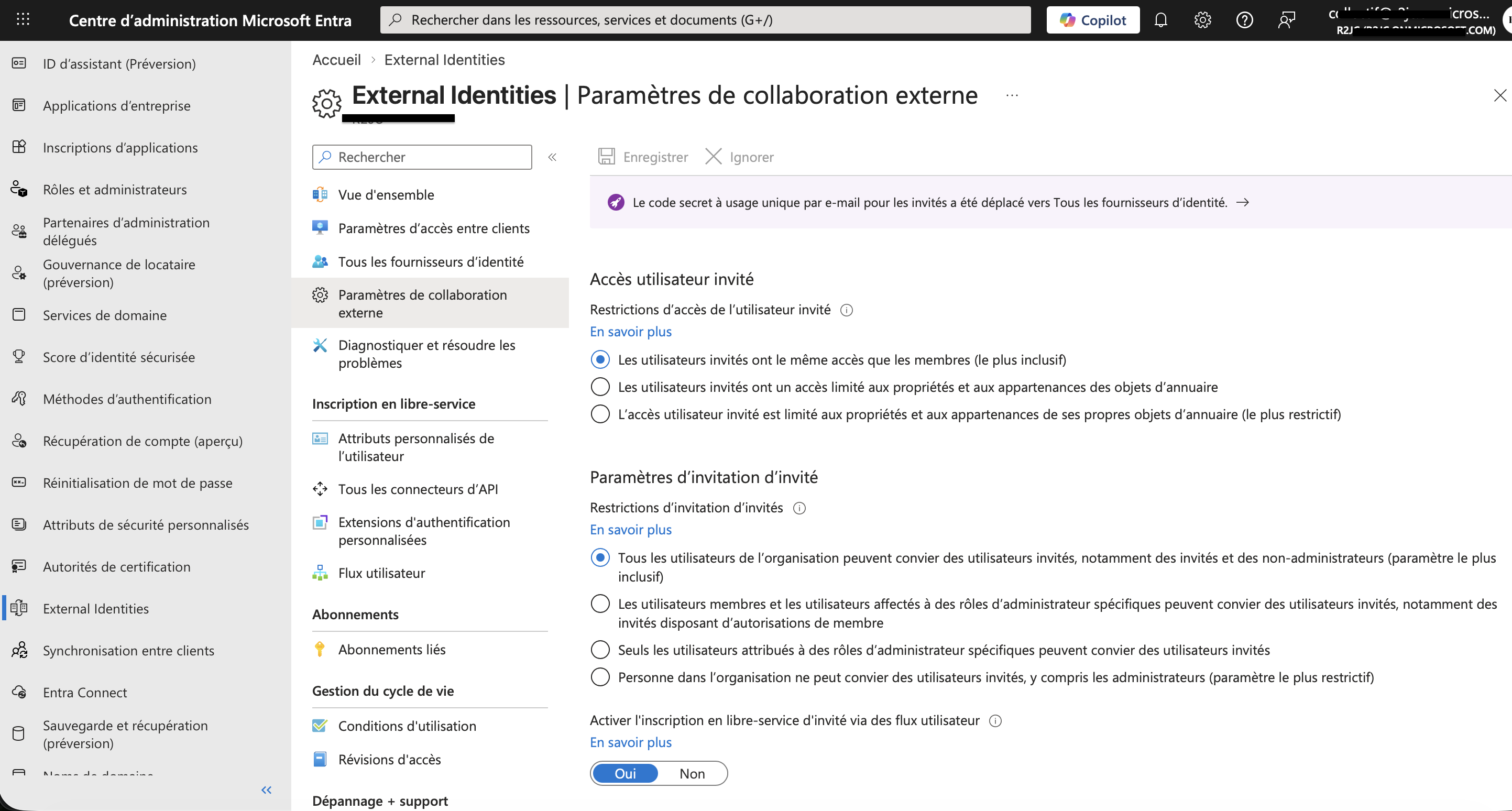This screenshot has width=1512, height=811.
Task: Open the app launcher grid icon
Action: point(23,19)
